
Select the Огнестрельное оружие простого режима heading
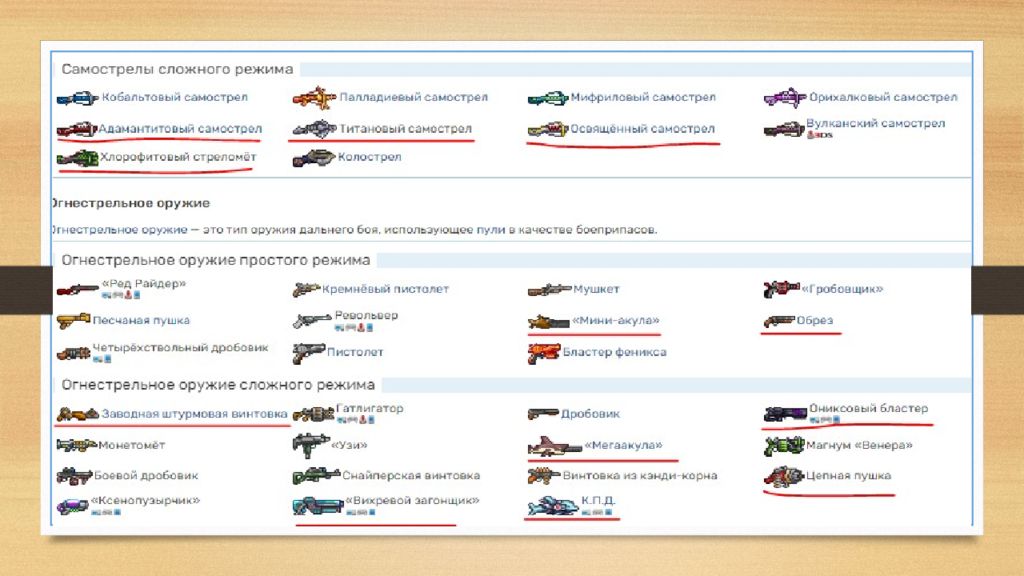pyautogui.click(x=216, y=260)
